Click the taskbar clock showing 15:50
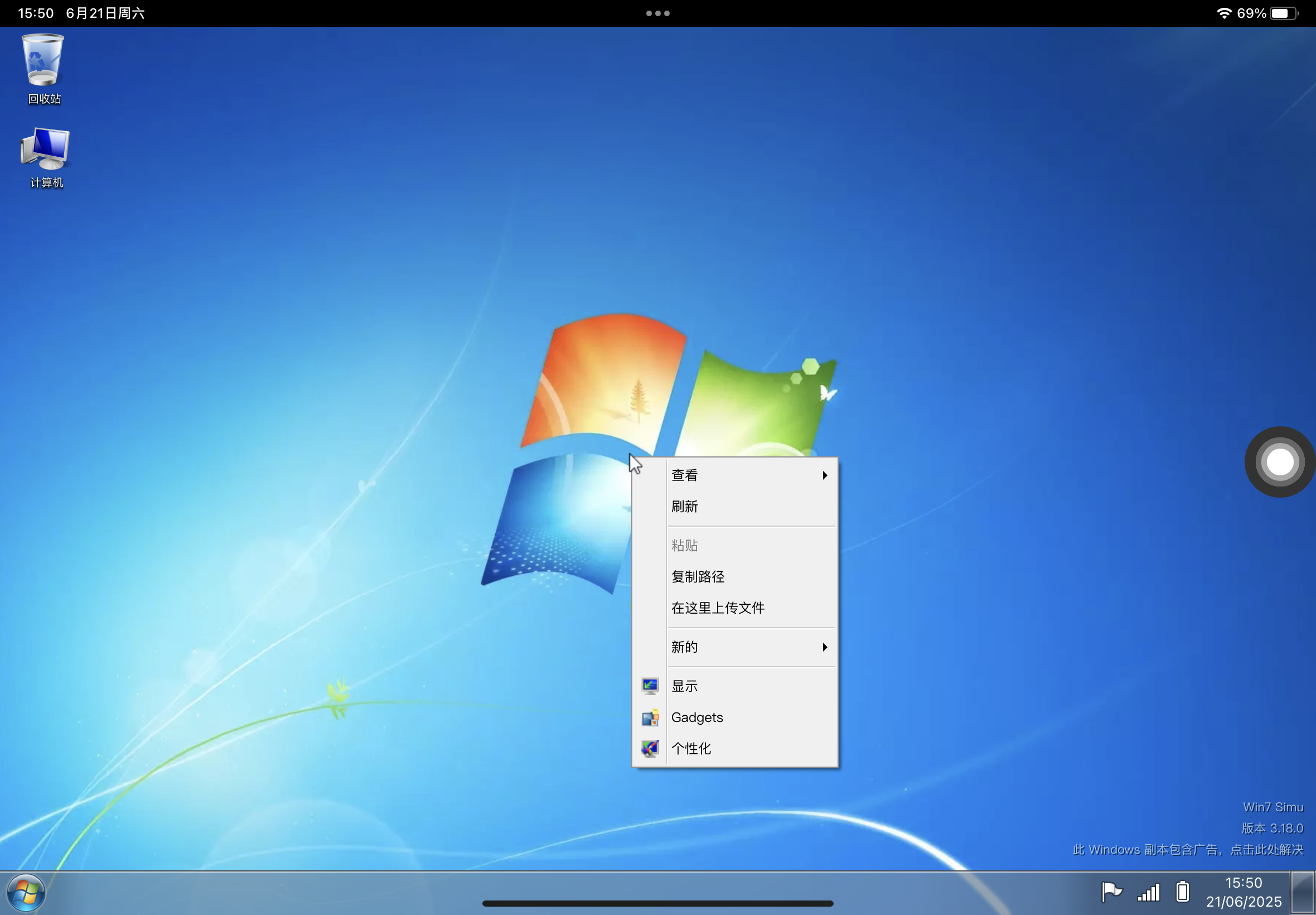 pos(1244,882)
